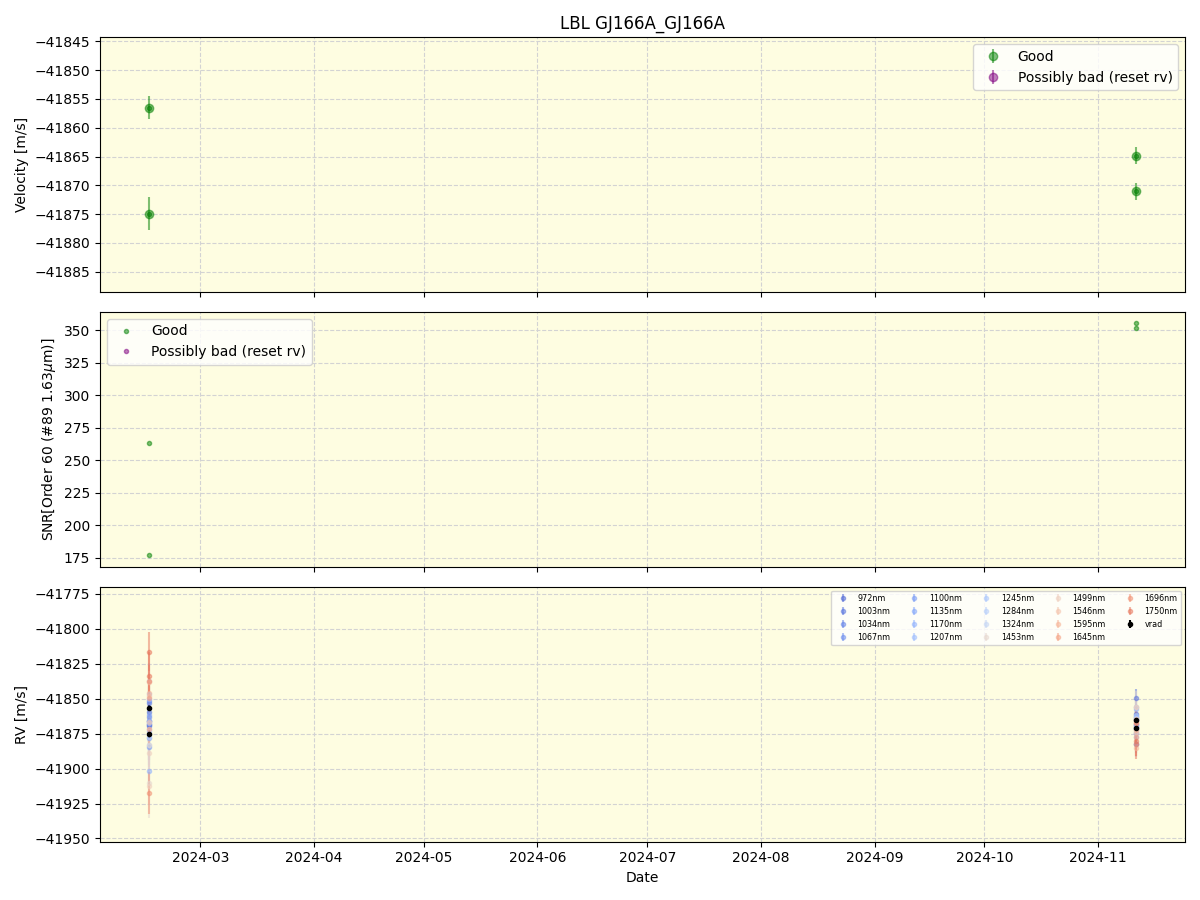Click the SNR point near 177
1200x900 pixels.
149,555
